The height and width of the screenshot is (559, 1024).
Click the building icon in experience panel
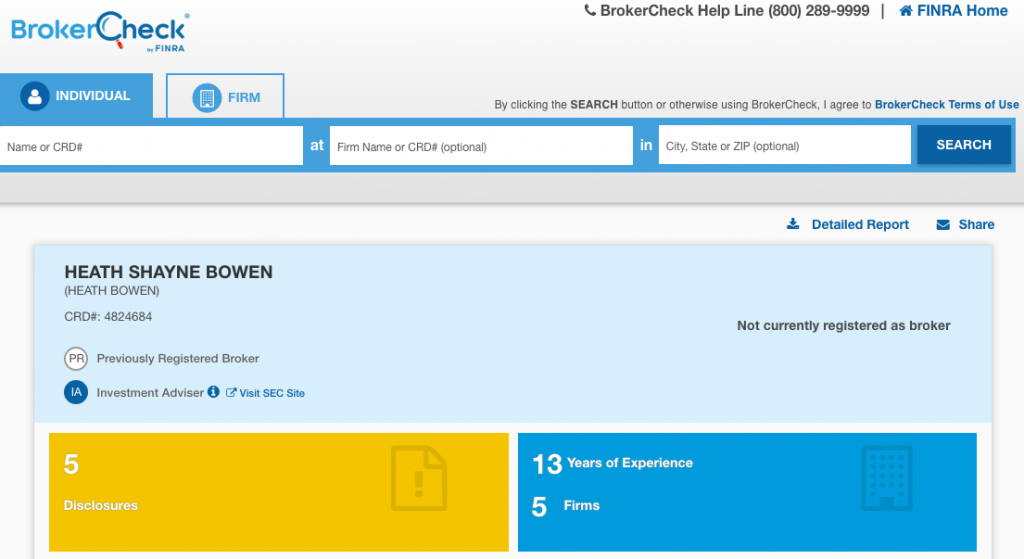point(887,478)
